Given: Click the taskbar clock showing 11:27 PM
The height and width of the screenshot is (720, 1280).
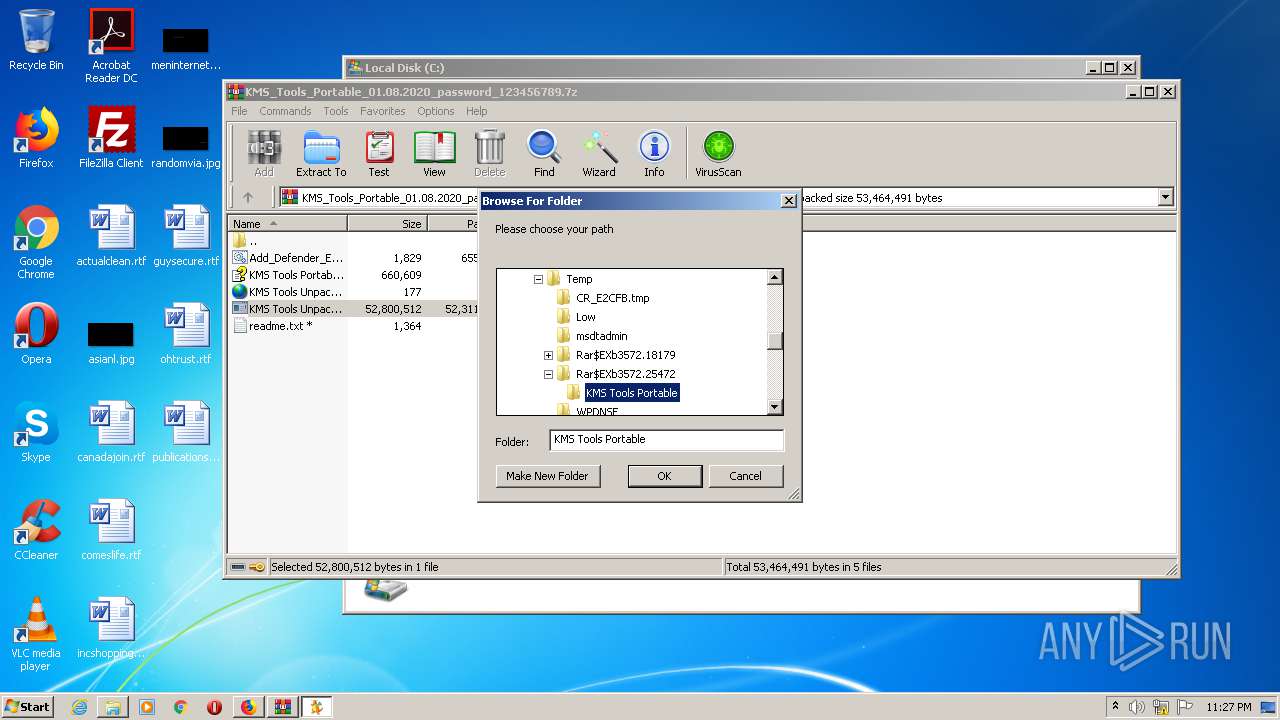Looking at the screenshot, I should pos(1229,707).
